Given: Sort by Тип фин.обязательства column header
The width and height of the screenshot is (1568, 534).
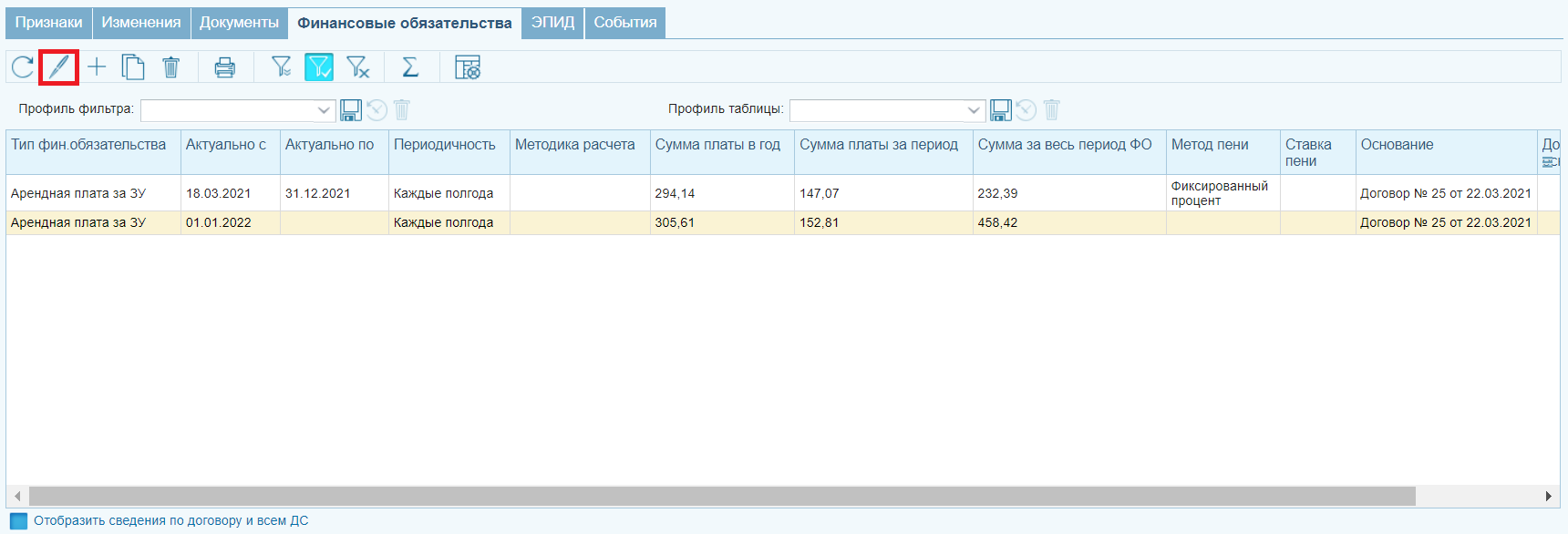Looking at the screenshot, I should pos(93,152).
